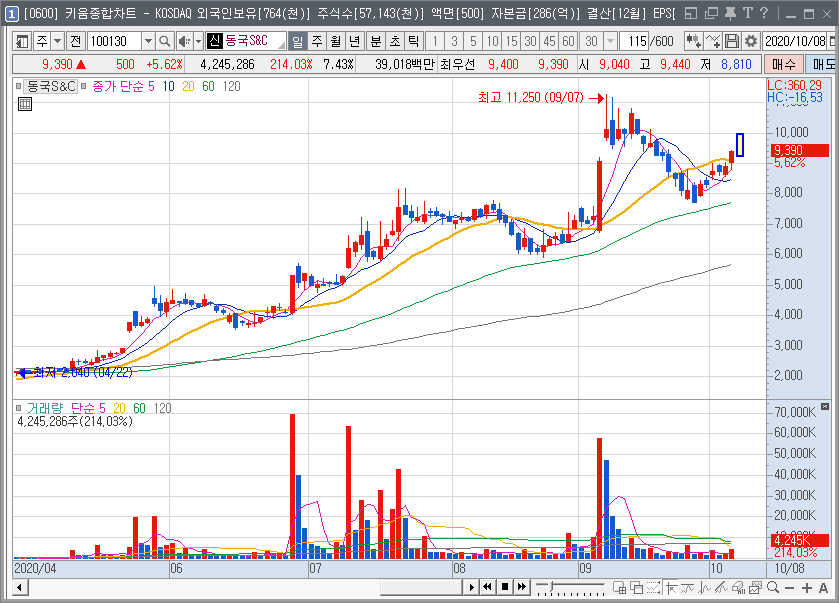Click the detach window icon in the title bar
This screenshot has height=603, width=839.
click(x=711, y=13)
